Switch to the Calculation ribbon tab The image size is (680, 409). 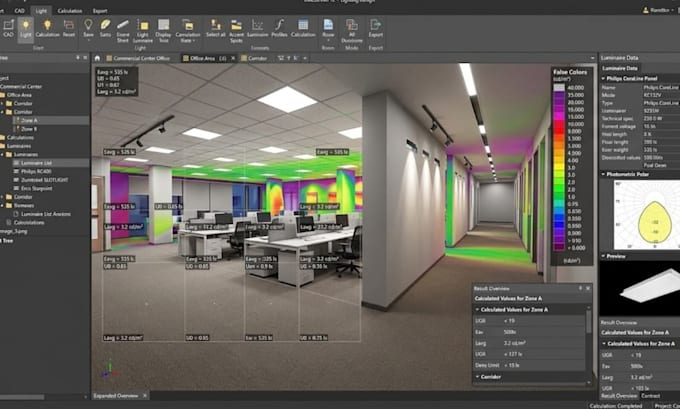click(x=70, y=11)
